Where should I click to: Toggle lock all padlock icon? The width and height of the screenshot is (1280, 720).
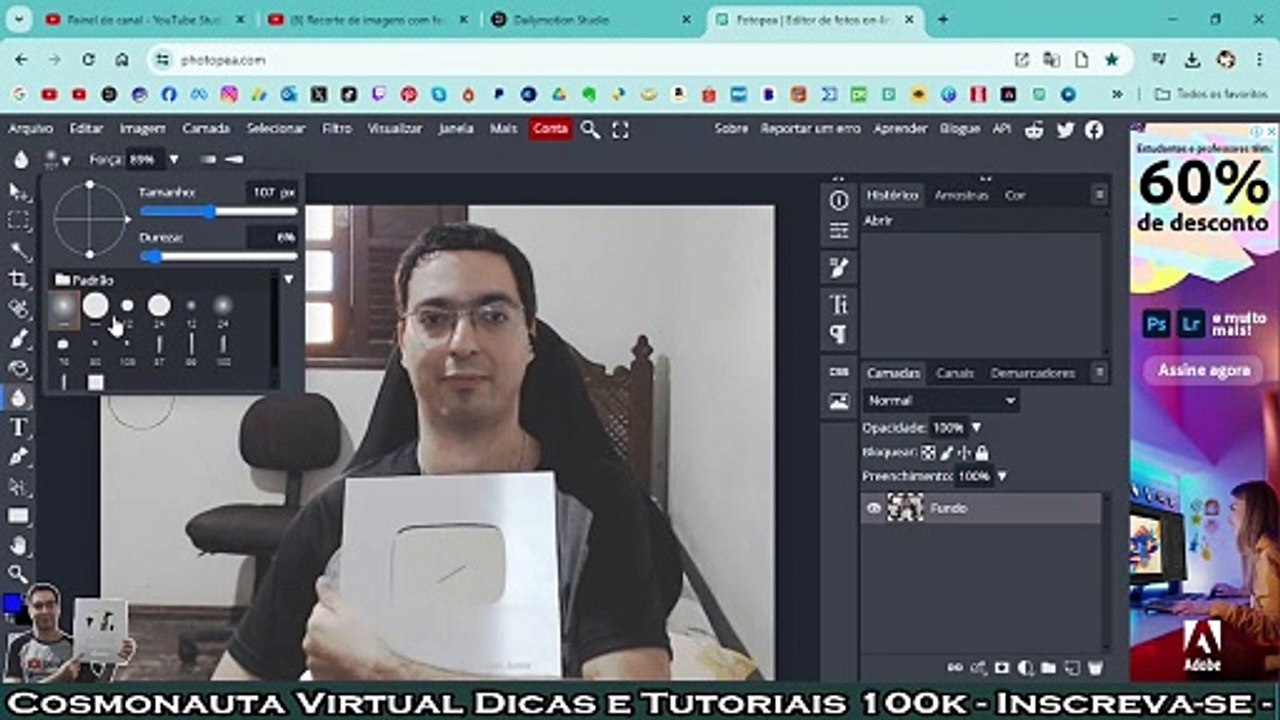(x=982, y=452)
